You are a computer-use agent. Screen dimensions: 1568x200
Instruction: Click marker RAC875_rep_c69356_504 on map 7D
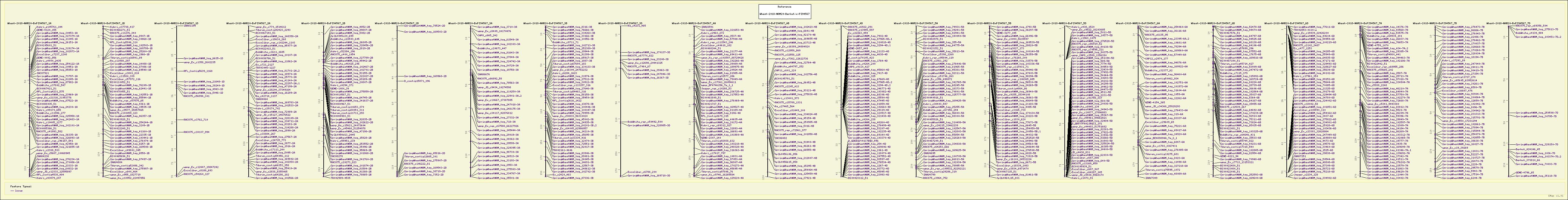pyautogui.click(x=1530, y=26)
